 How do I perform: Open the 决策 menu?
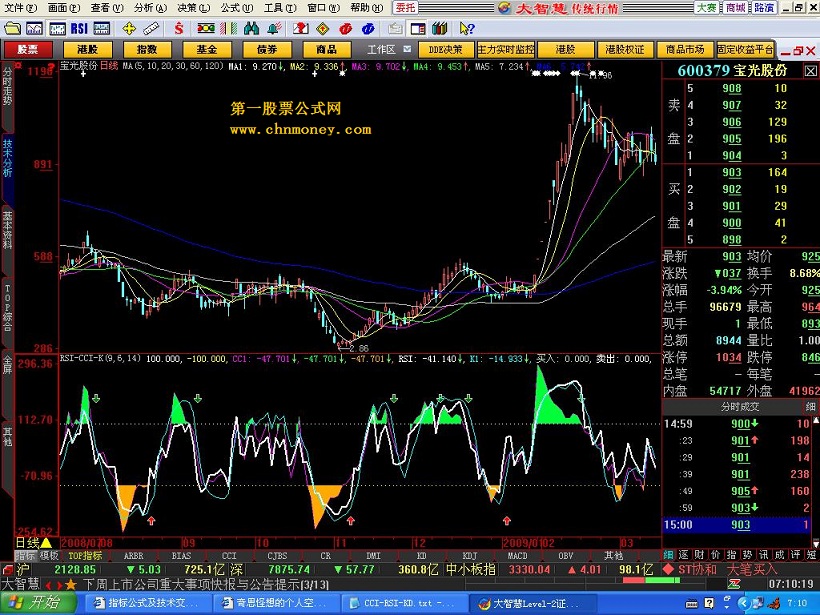pos(193,8)
